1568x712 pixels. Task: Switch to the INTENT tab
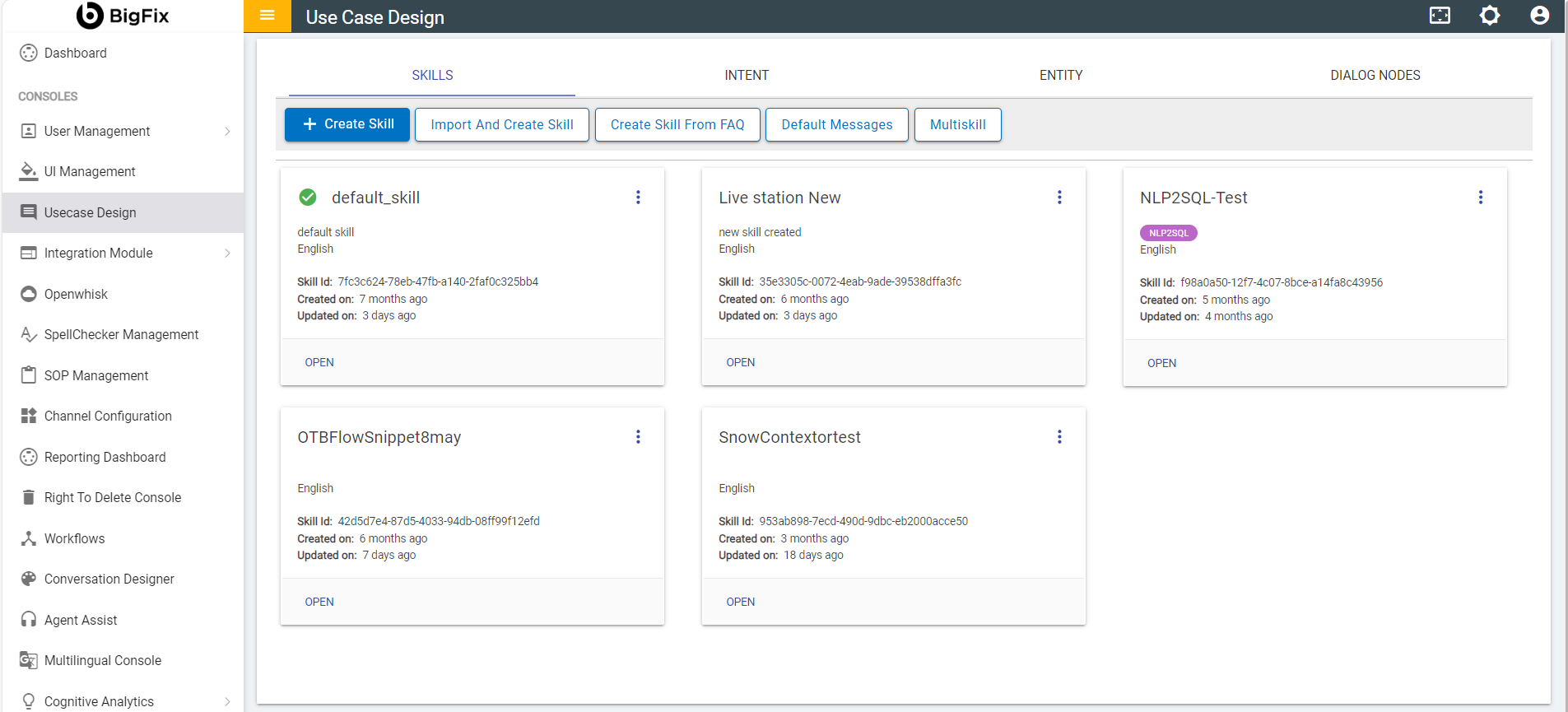pyautogui.click(x=747, y=75)
